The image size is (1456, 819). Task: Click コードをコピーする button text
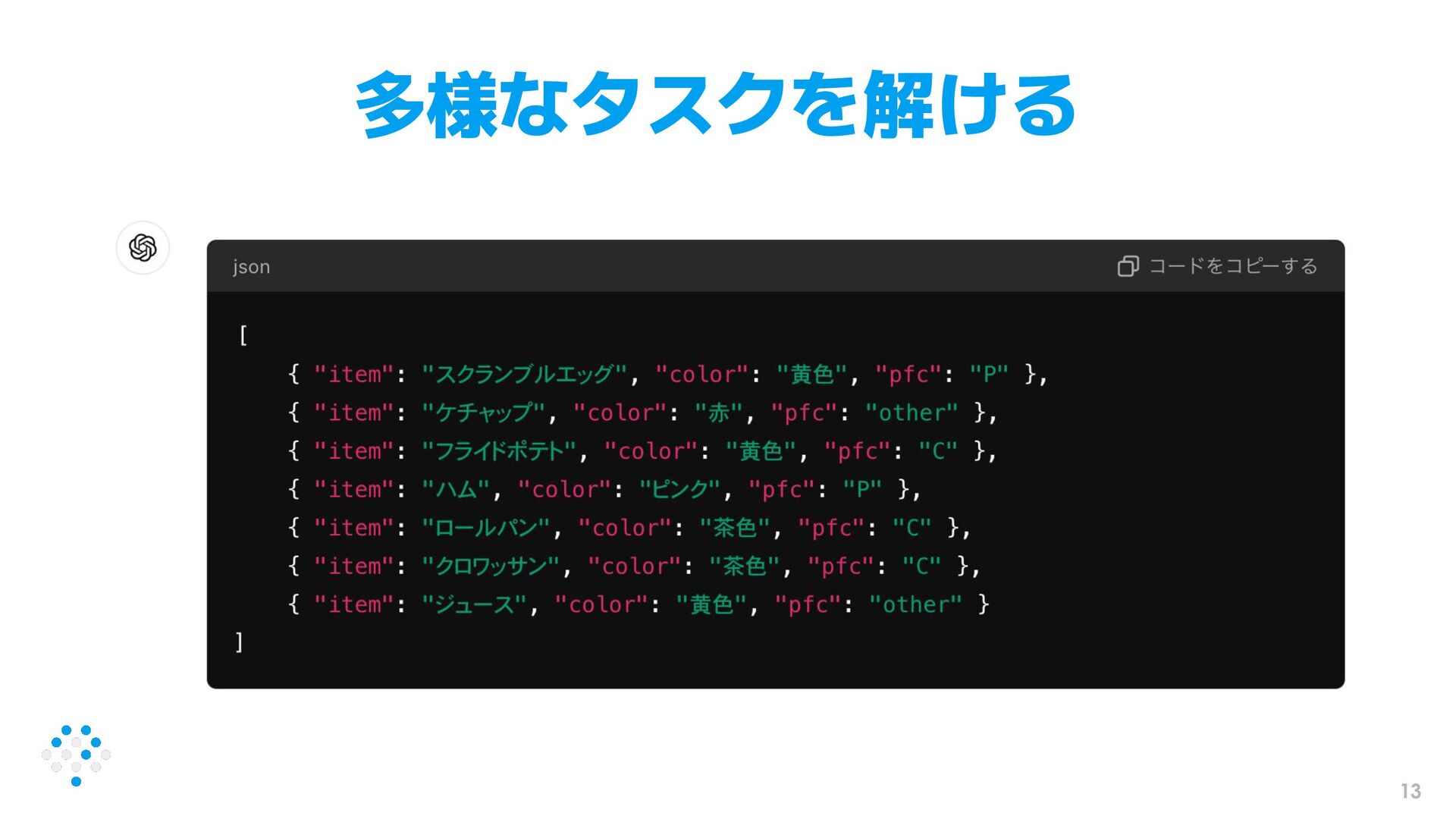pos(1233,266)
